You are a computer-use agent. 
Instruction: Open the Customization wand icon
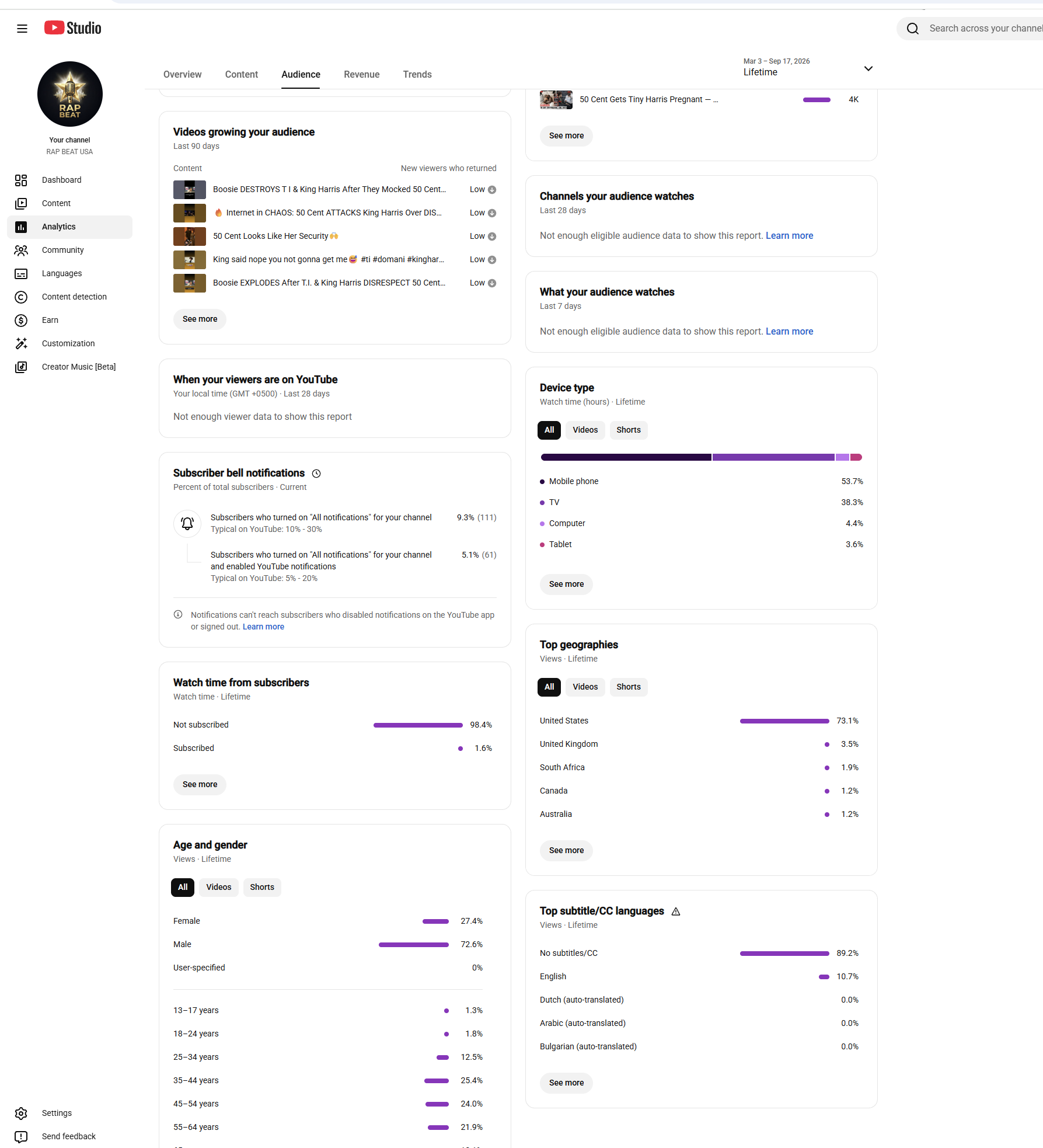coord(21,343)
